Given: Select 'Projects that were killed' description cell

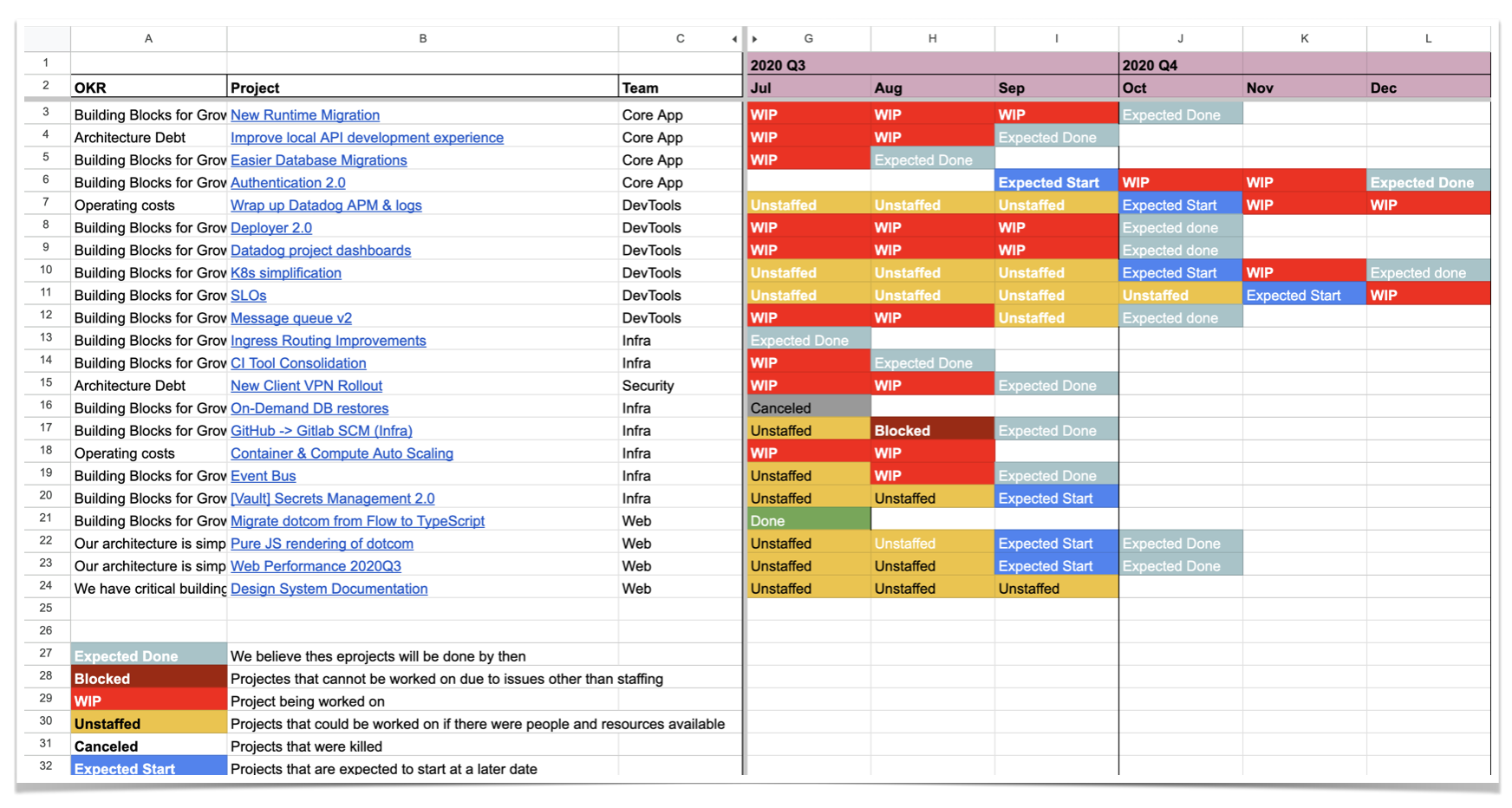Looking at the screenshot, I should click(423, 746).
